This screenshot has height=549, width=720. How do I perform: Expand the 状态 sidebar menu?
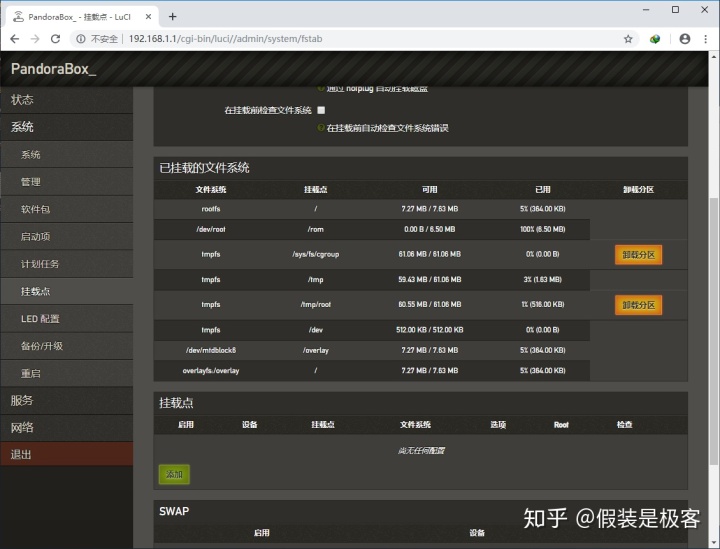(x=67, y=100)
